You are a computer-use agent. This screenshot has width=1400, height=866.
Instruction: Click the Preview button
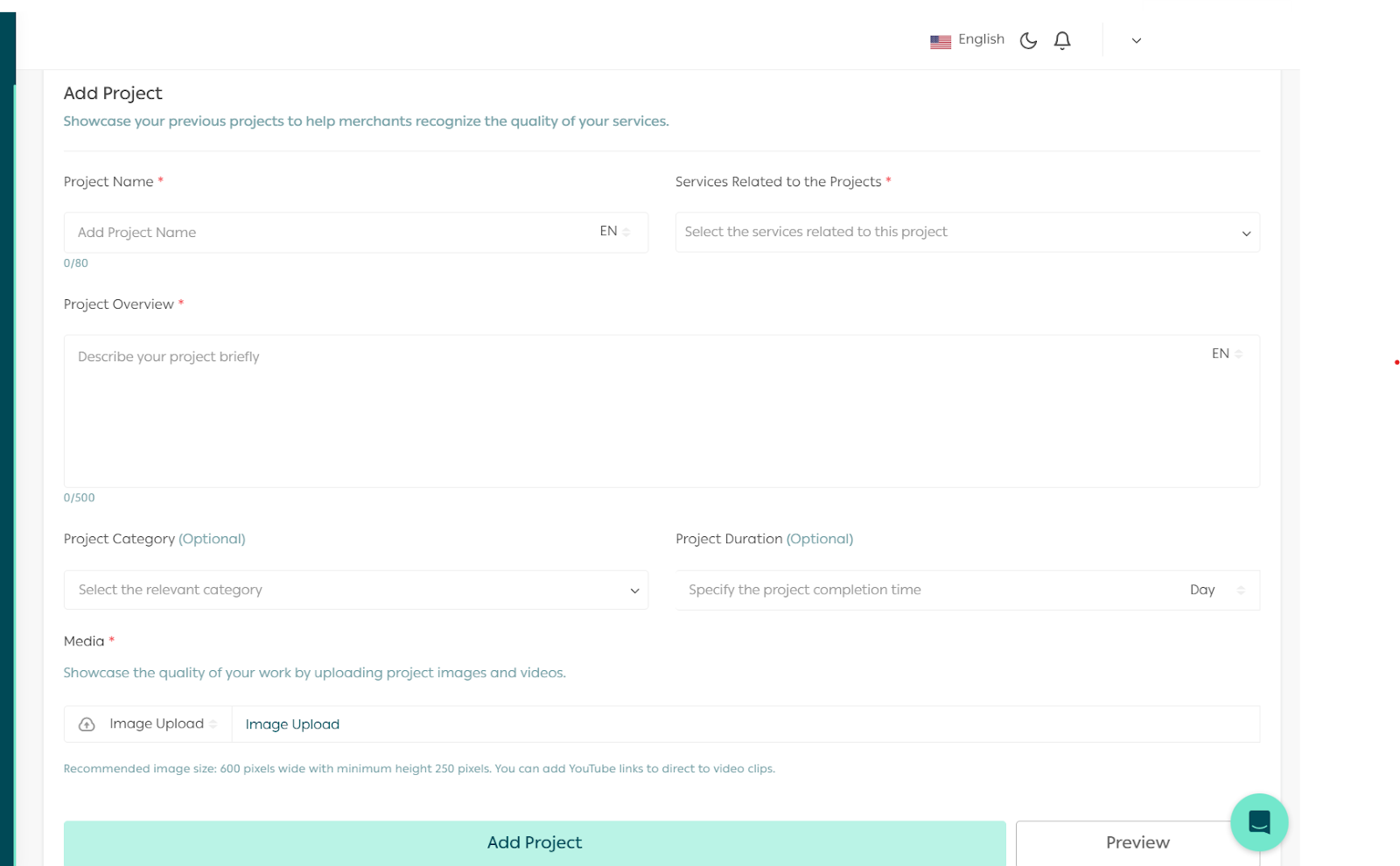point(1137,842)
